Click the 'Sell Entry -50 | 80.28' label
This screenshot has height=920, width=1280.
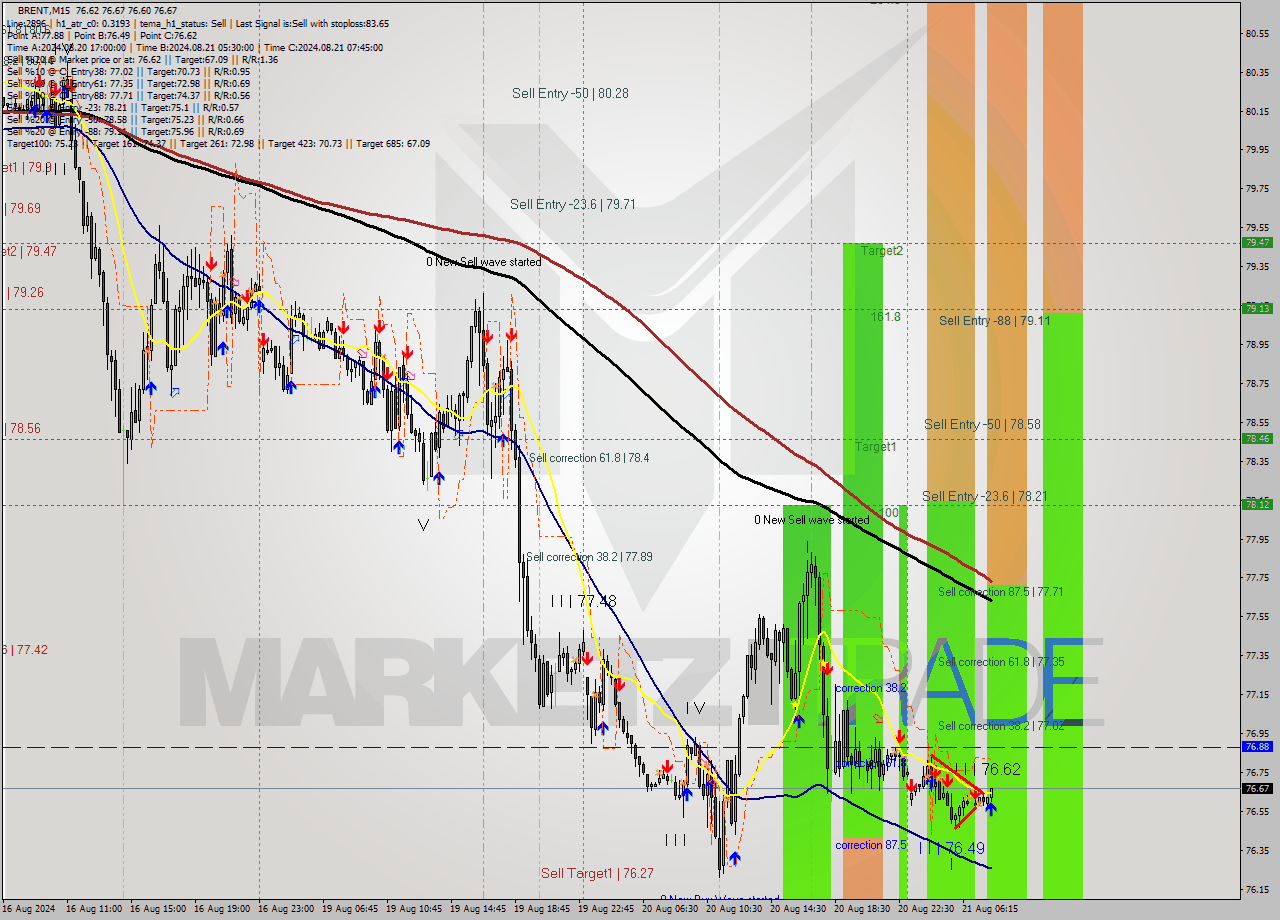(x=570, y=93)
